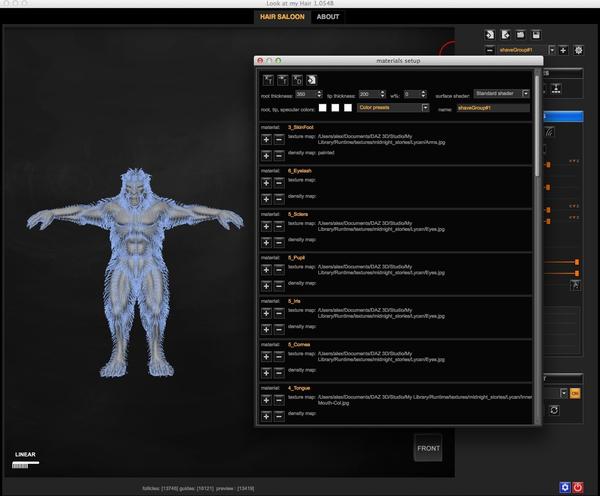This screenshot has height=496, width=600.
Task: Remove density map for 4_Tongue material
Action: [x=279, y=416]
